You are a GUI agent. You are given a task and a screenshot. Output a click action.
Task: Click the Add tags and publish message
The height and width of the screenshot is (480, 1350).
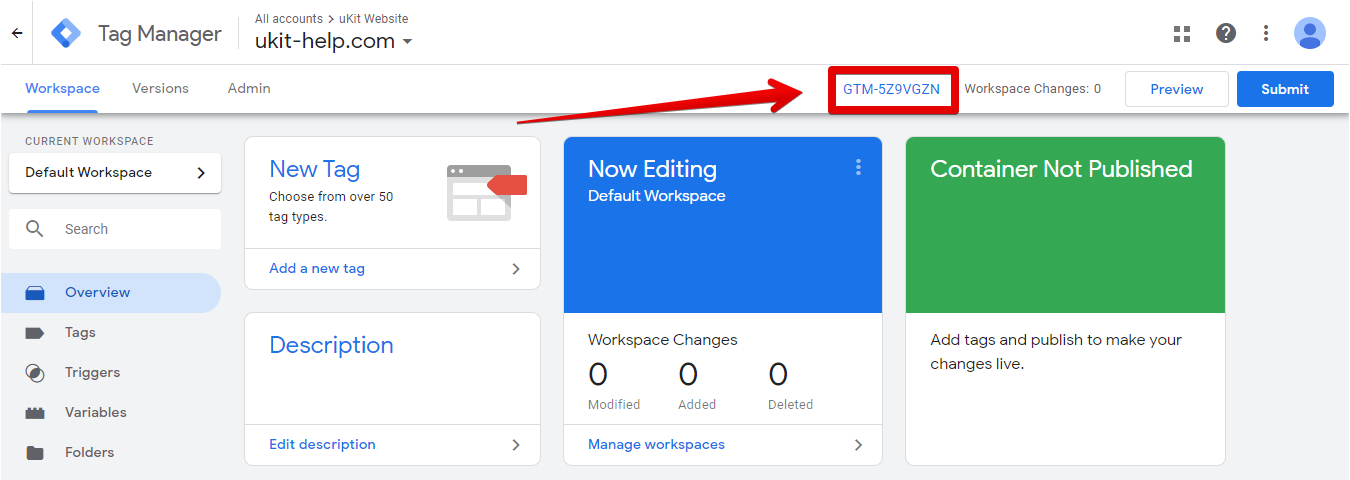1056,352
